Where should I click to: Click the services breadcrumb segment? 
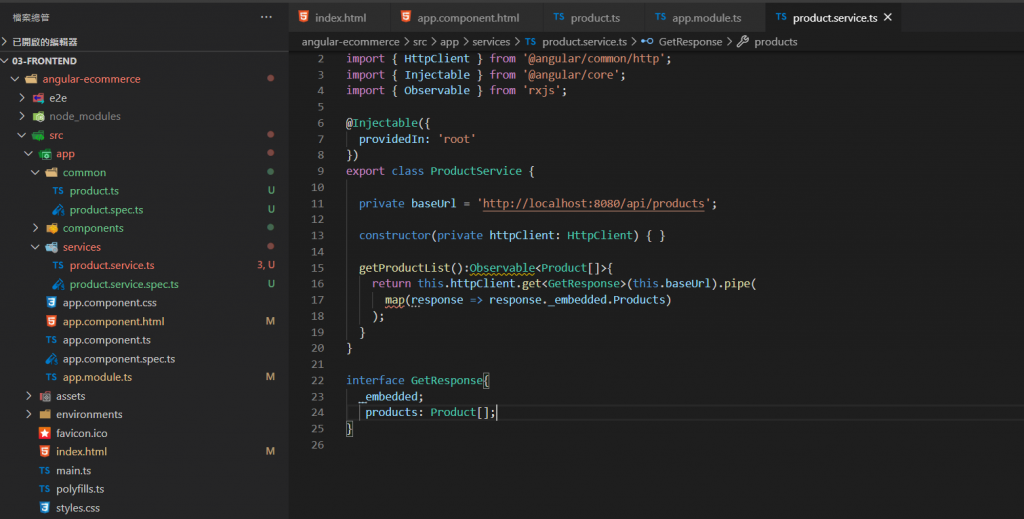tap(490, 42)
